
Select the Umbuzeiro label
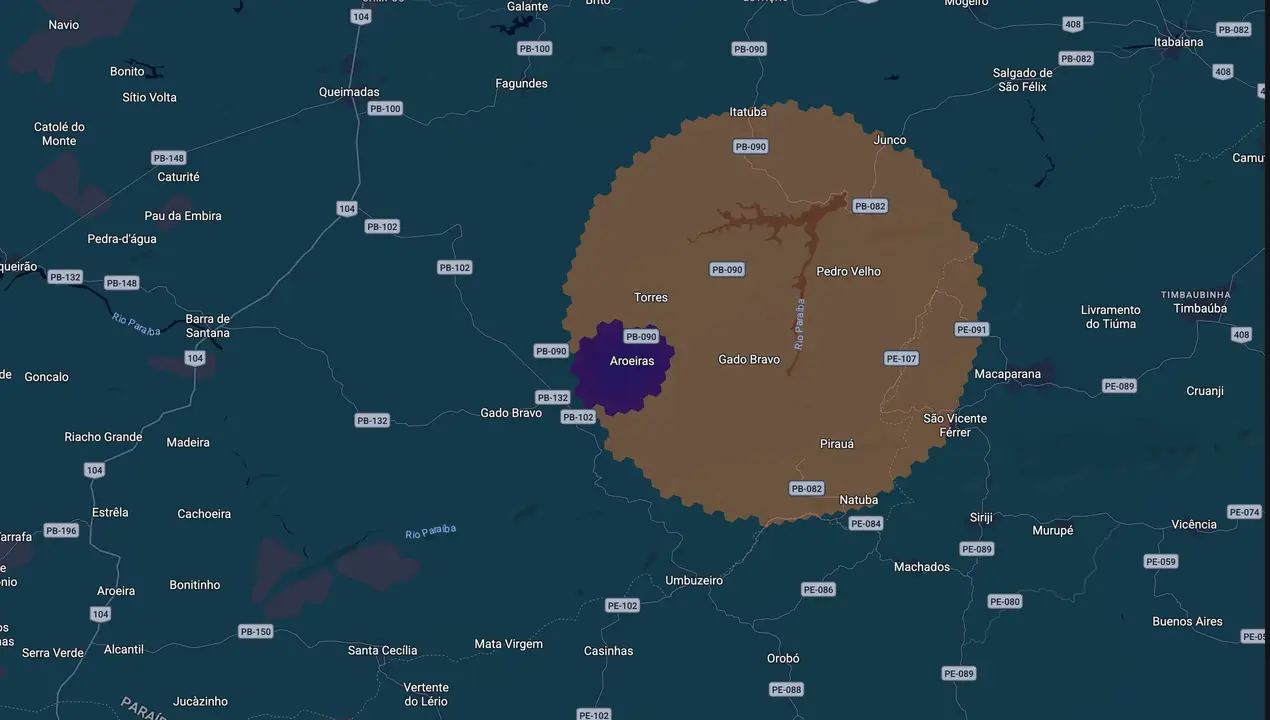click(x=694, y=581)
